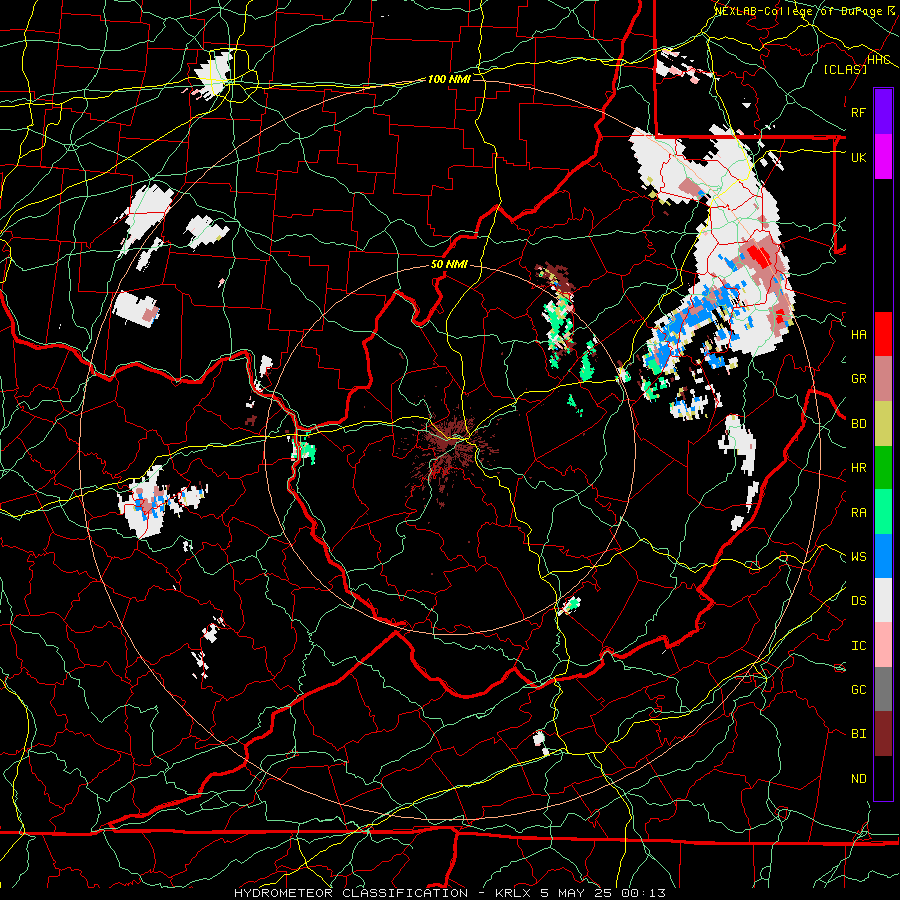Select the 'GR' legend label

[858, 379]
